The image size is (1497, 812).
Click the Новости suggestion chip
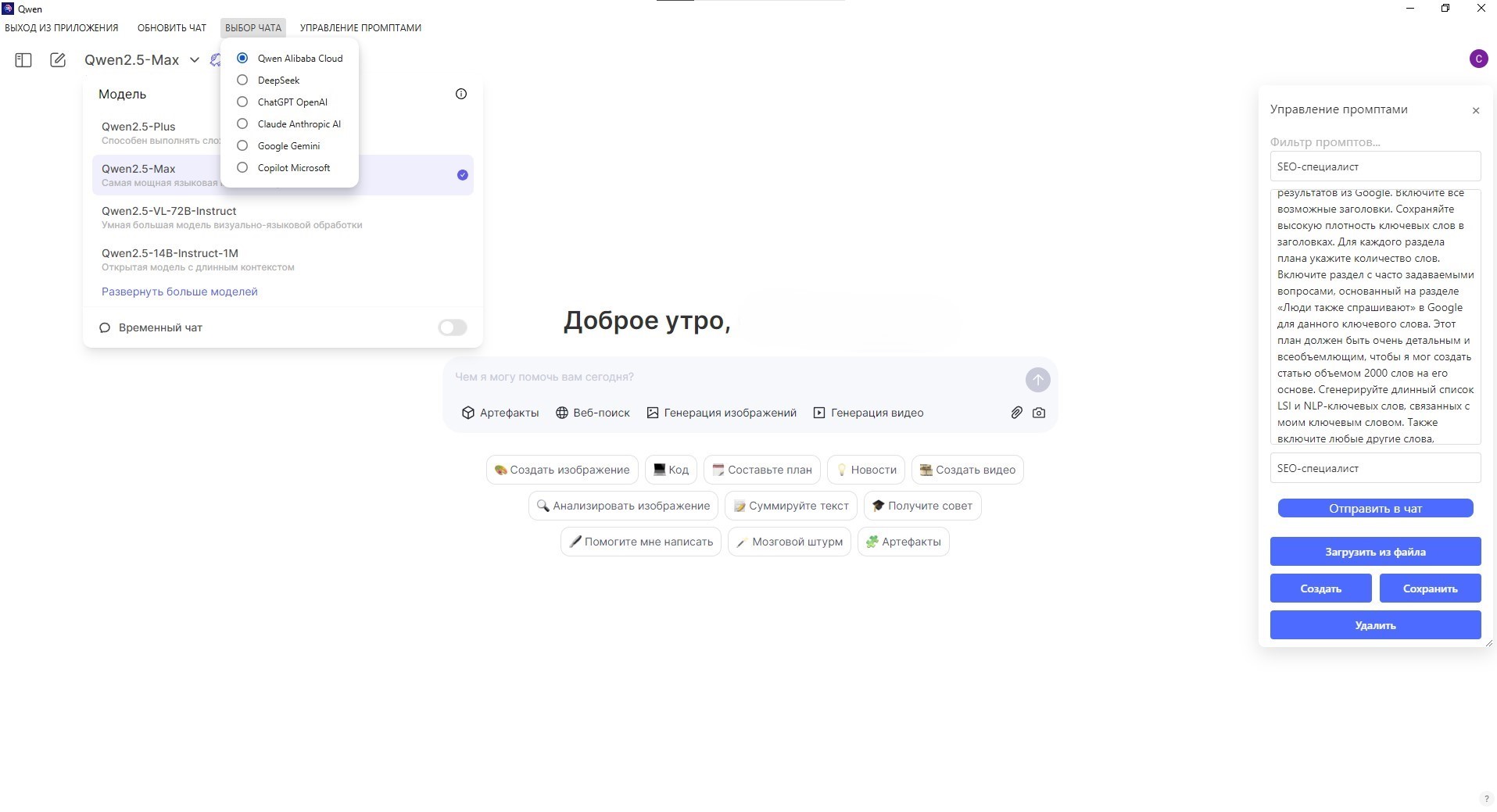coord(866,470)
